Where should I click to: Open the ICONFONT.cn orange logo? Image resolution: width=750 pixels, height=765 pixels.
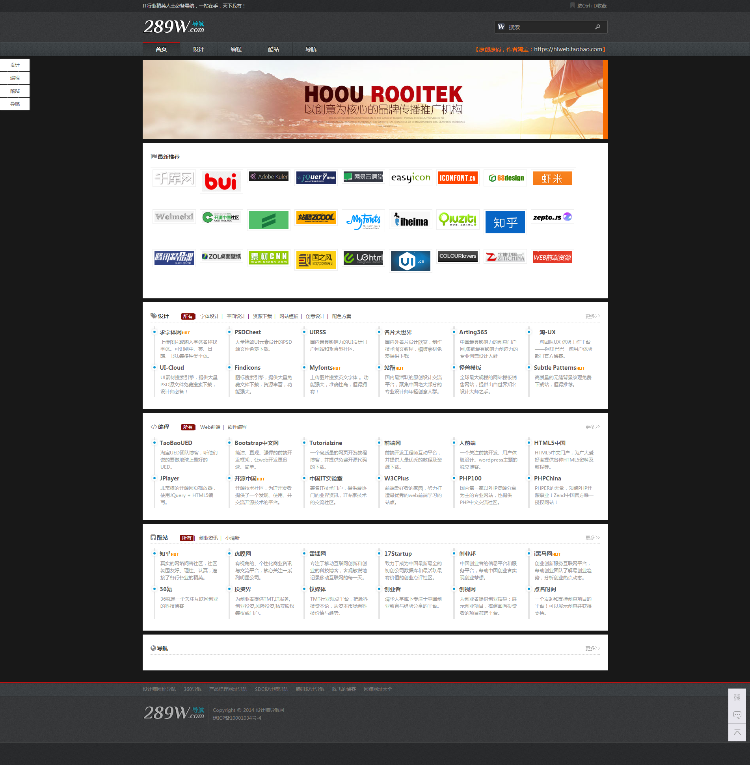click(458, 178)
